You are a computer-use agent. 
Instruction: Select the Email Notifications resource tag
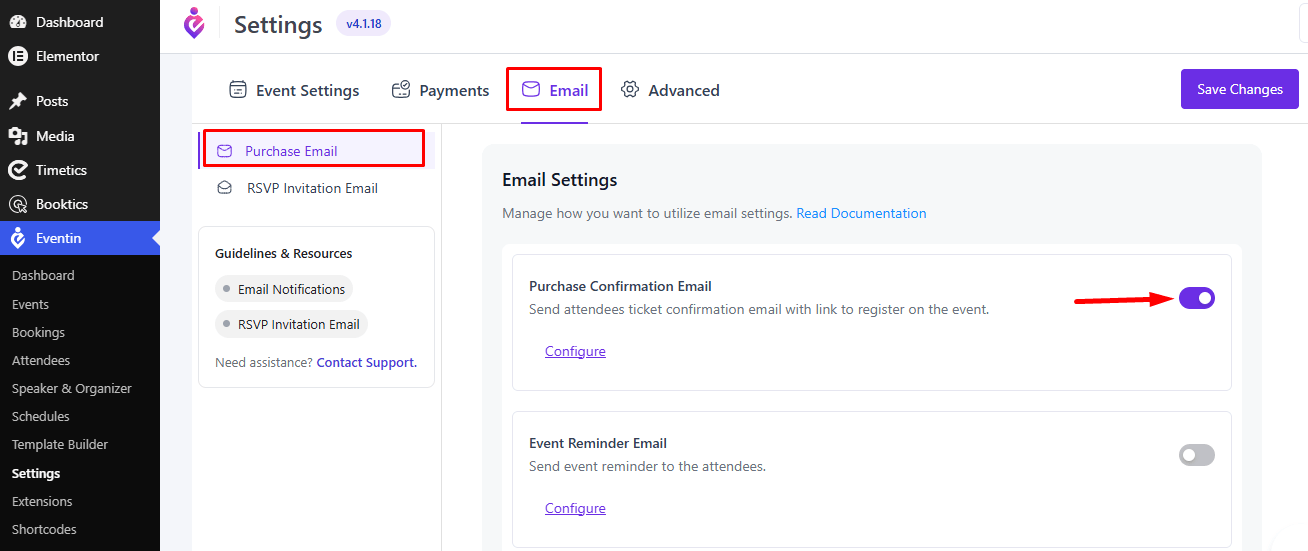(284, 289)
